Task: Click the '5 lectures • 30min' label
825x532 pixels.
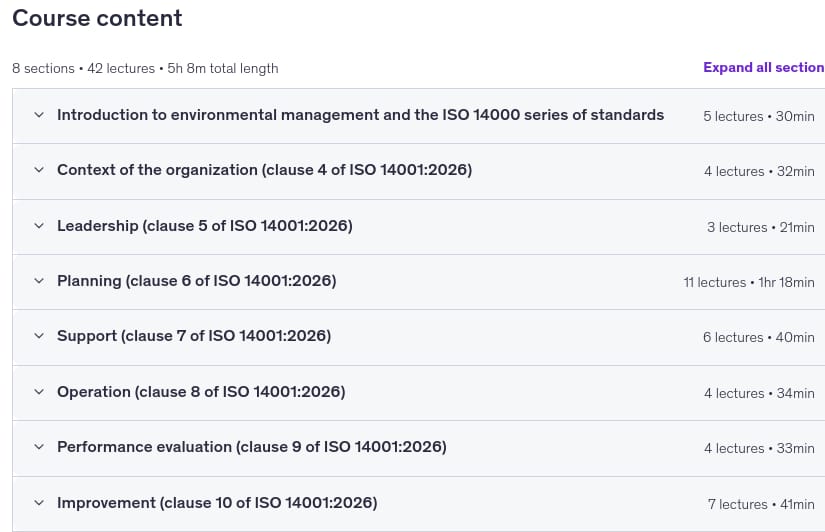Action: [759, 116]
